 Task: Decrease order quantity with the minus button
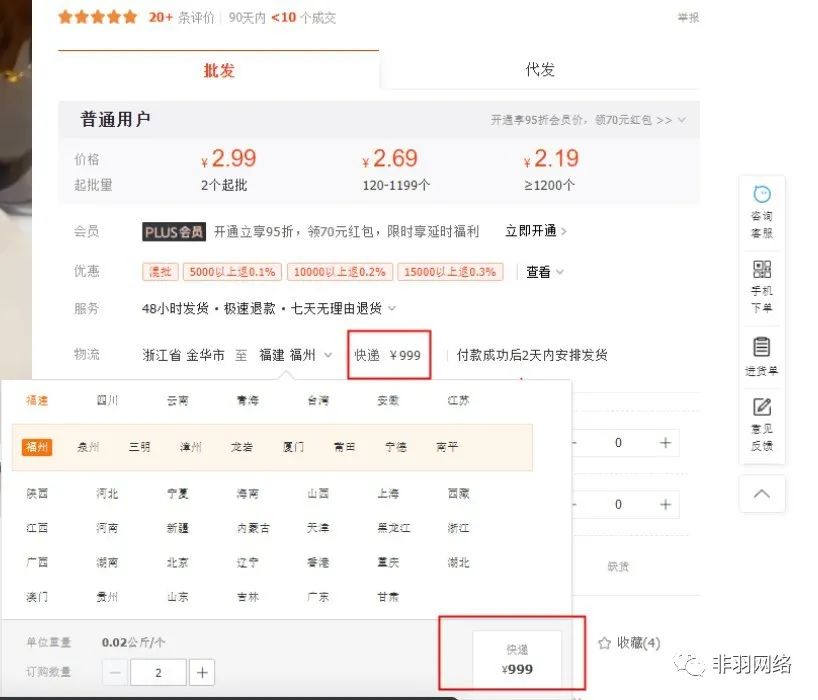[x=114, y=672]
